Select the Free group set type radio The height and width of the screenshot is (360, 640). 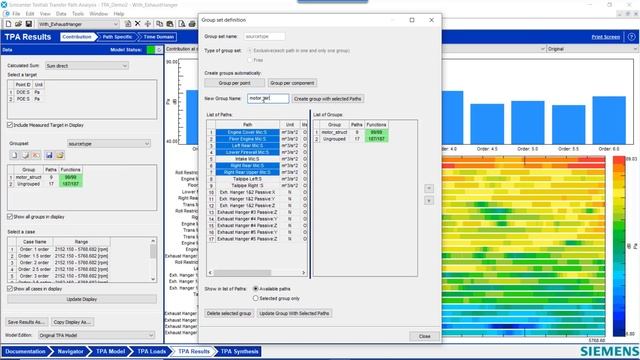[x=250, y=60]
